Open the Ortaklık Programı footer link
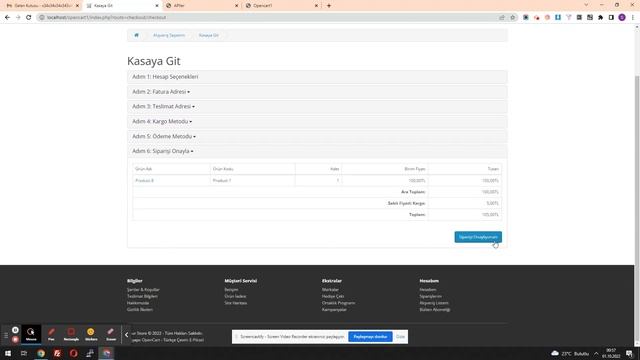Viewport: 640px width, 360px height. click(338, 303)
